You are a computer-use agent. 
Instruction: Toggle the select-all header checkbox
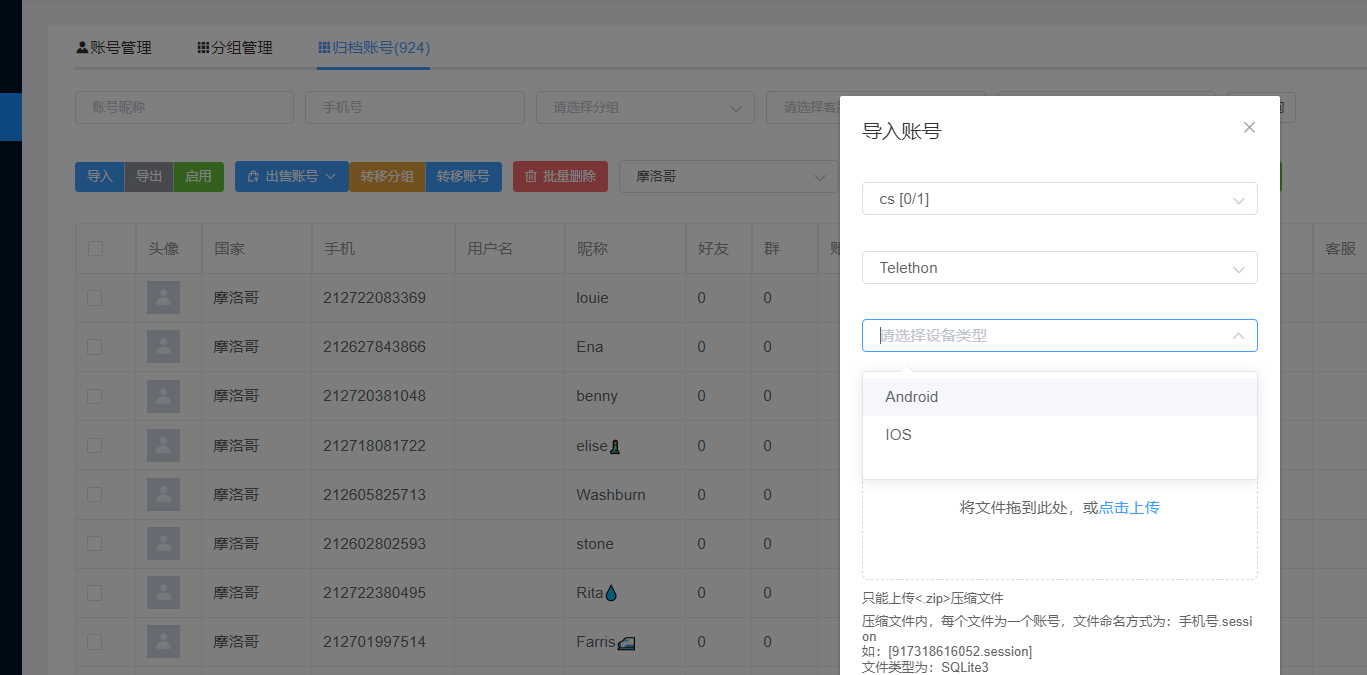pos(95,249)
